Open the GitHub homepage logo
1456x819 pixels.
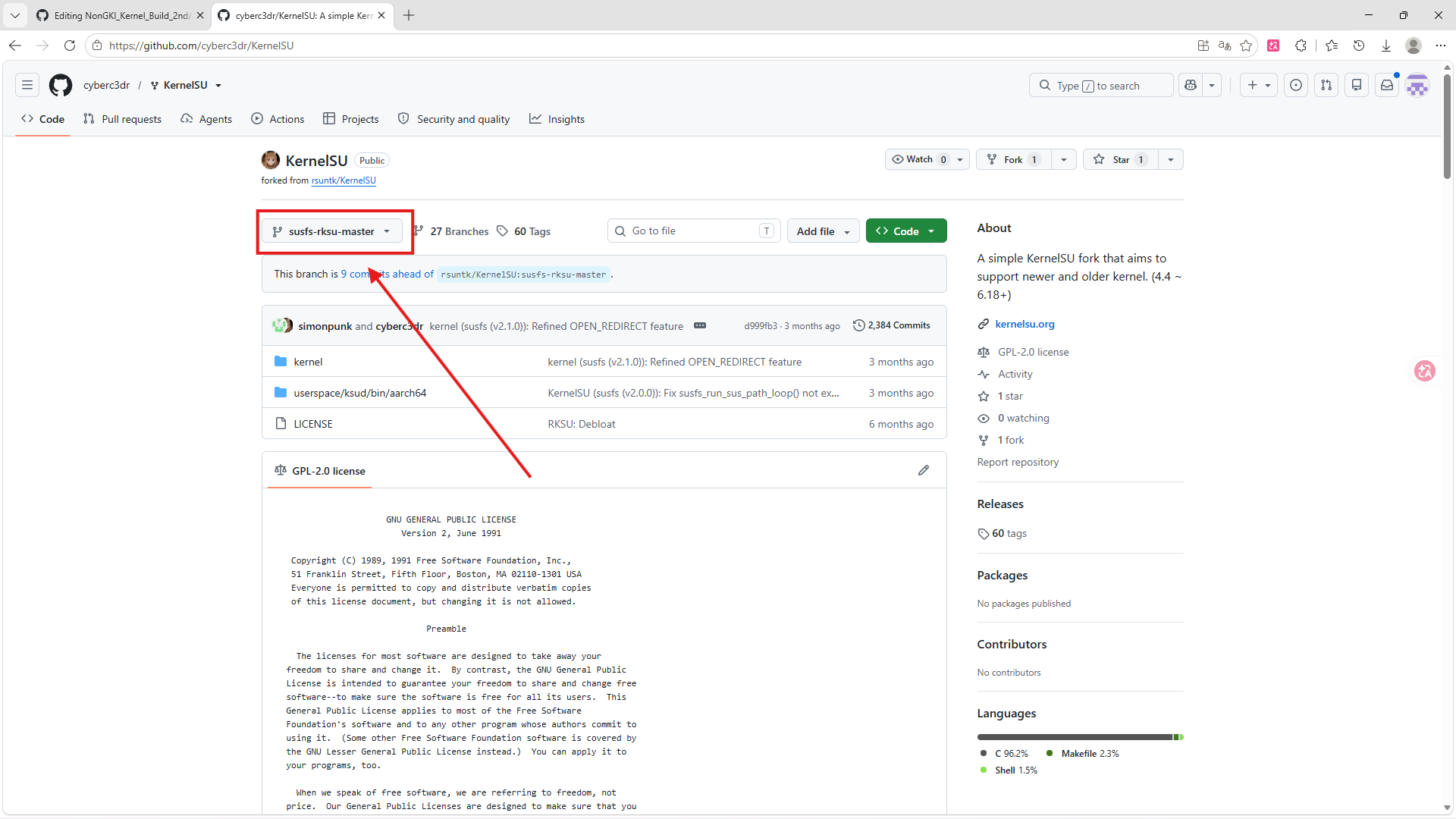(x=61, y=85)
